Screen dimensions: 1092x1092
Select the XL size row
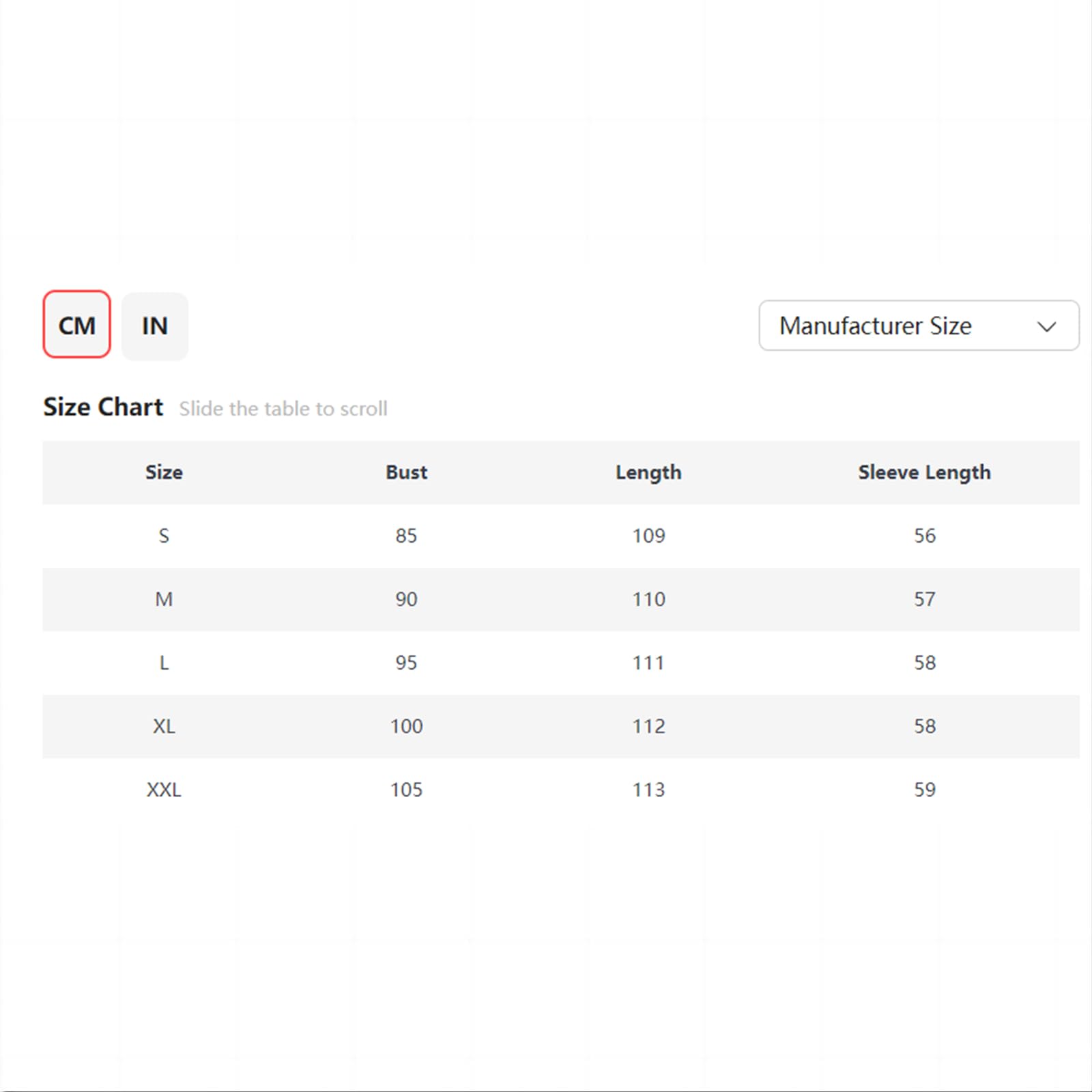tap(561, 726)
